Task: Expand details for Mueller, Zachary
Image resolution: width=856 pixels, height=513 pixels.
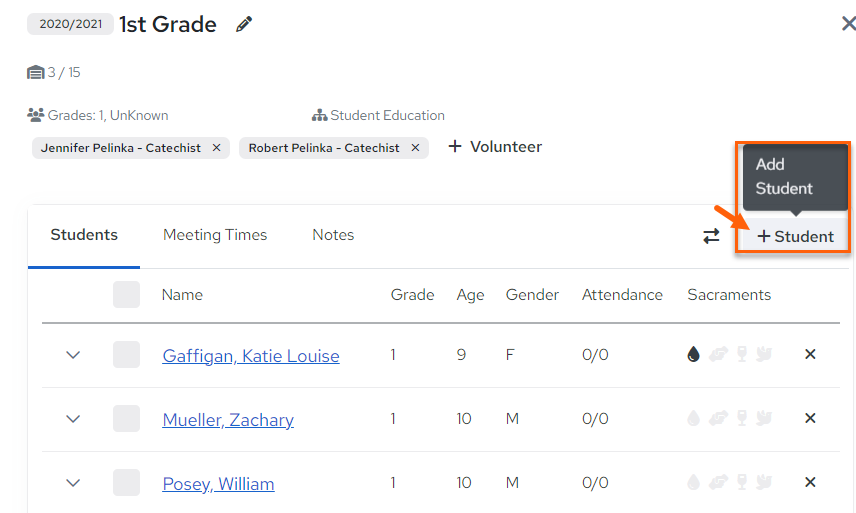Action: point(73,419)
